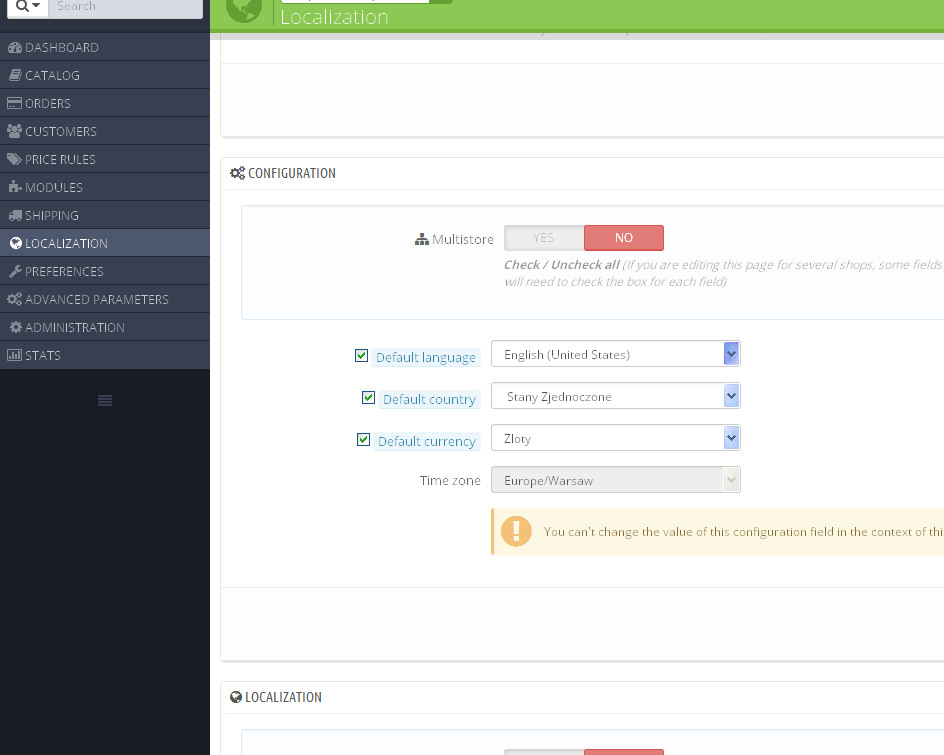Click the LOCALIZATION panel heading
This screenshot has height=755, width=944.
[x=283, y=697]
